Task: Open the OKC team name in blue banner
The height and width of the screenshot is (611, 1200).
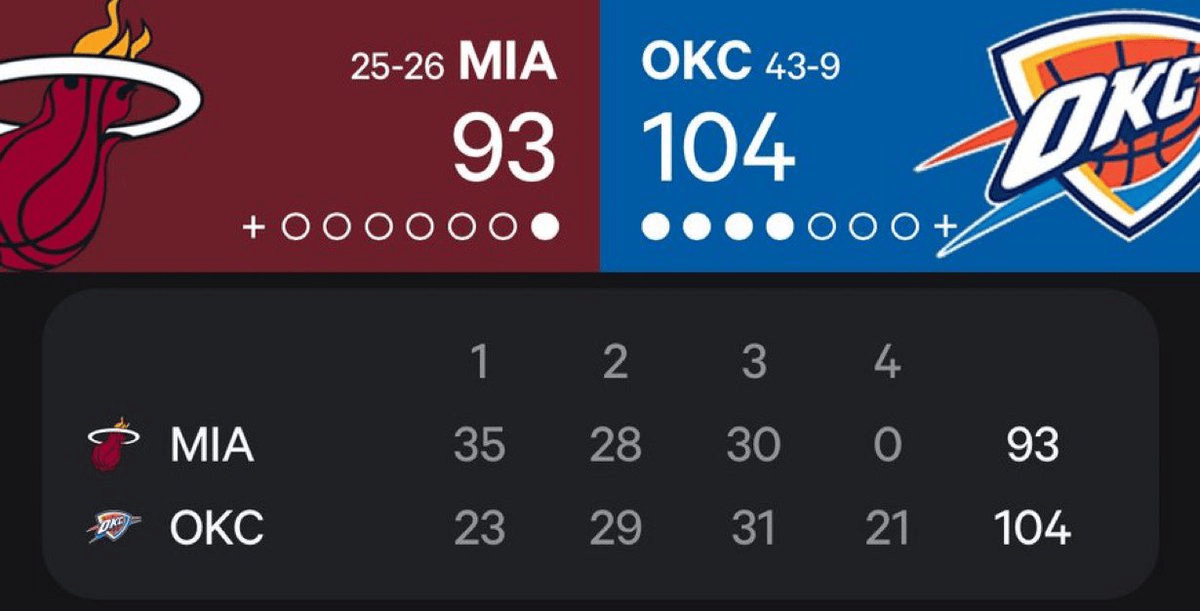Action: pyautogui.click(x=696, y=64)
